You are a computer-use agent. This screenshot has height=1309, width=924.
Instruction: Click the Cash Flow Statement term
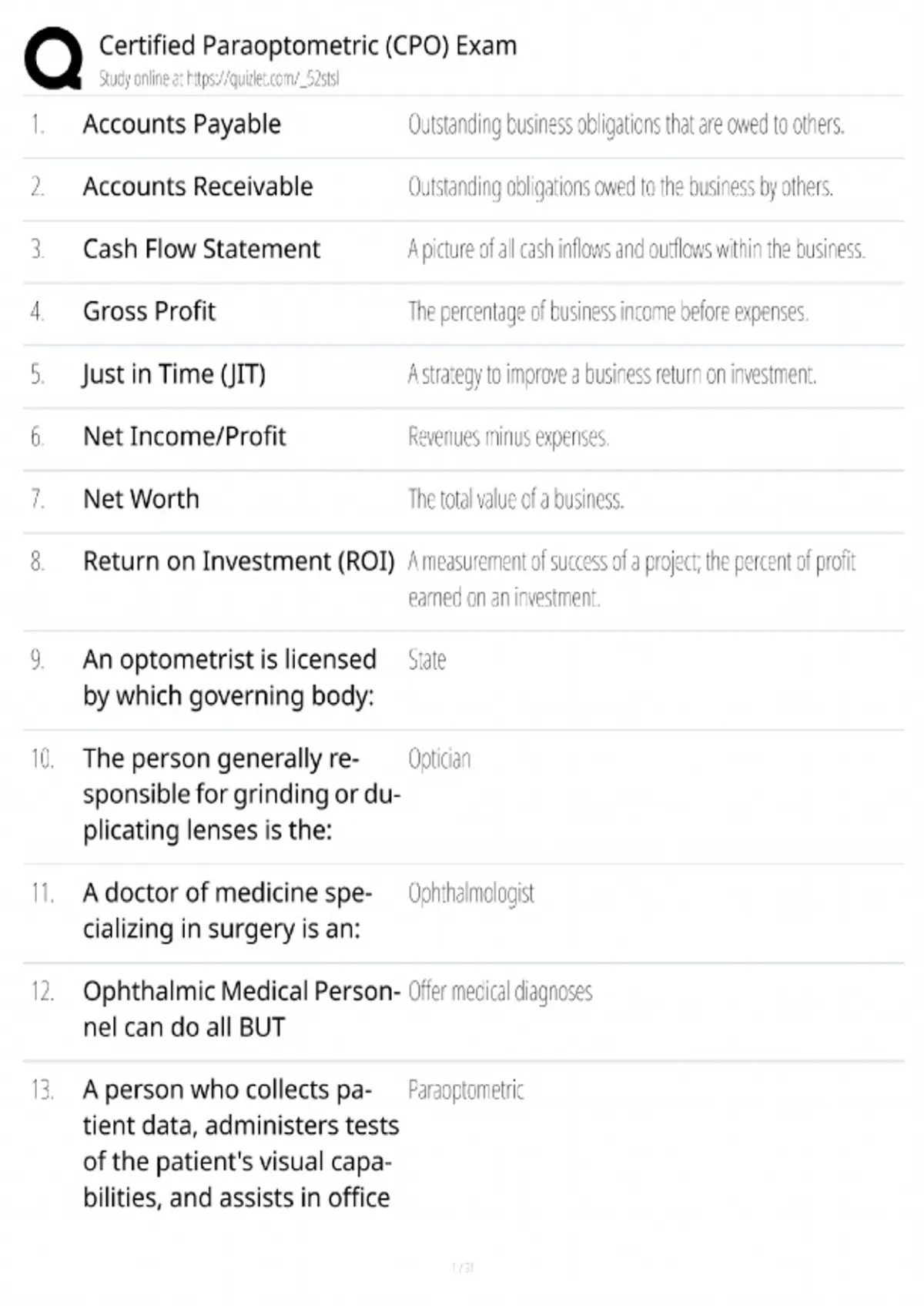(x=202, y=249)
